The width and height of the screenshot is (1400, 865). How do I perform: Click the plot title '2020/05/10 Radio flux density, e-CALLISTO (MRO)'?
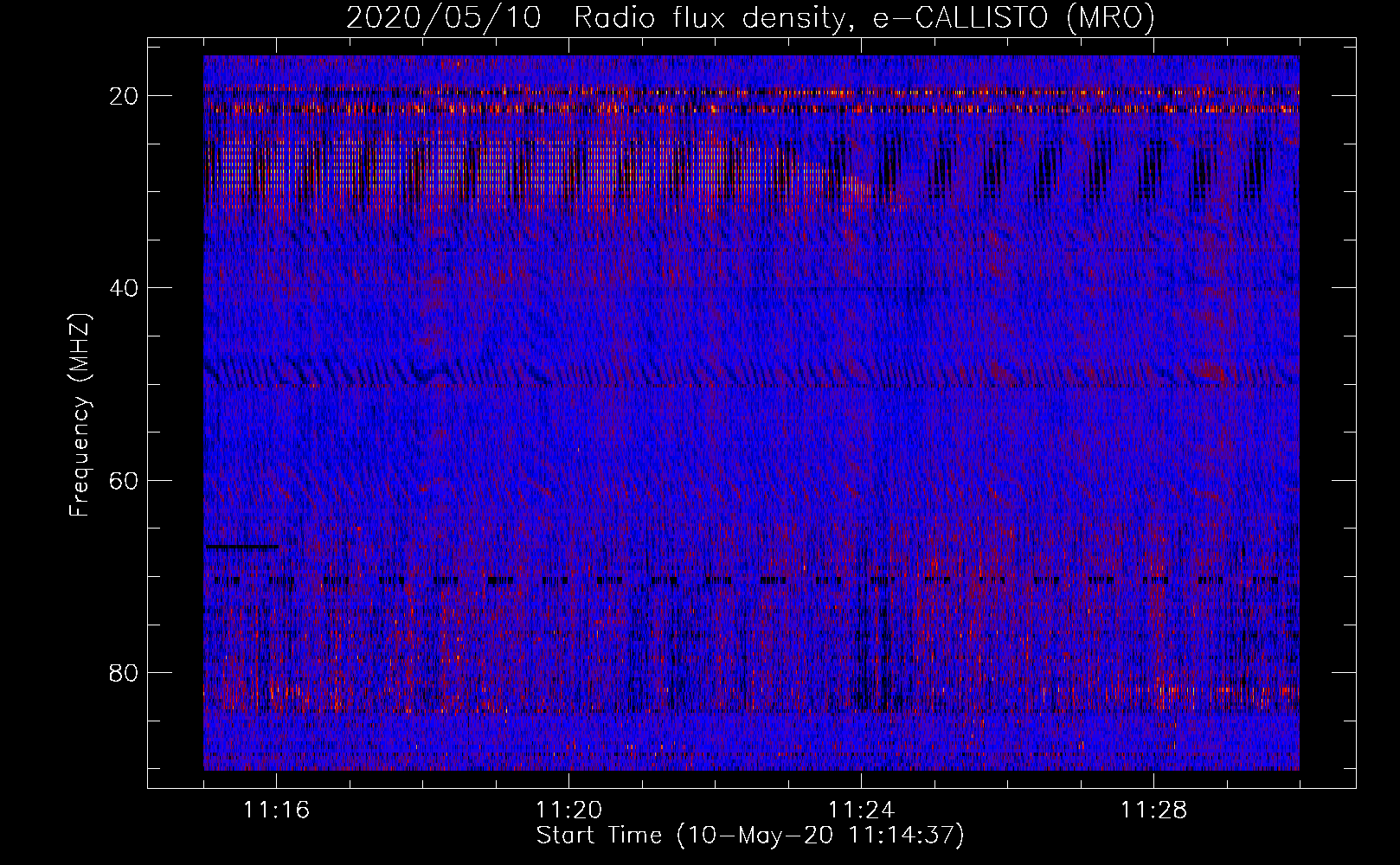(x=750, y=17)
